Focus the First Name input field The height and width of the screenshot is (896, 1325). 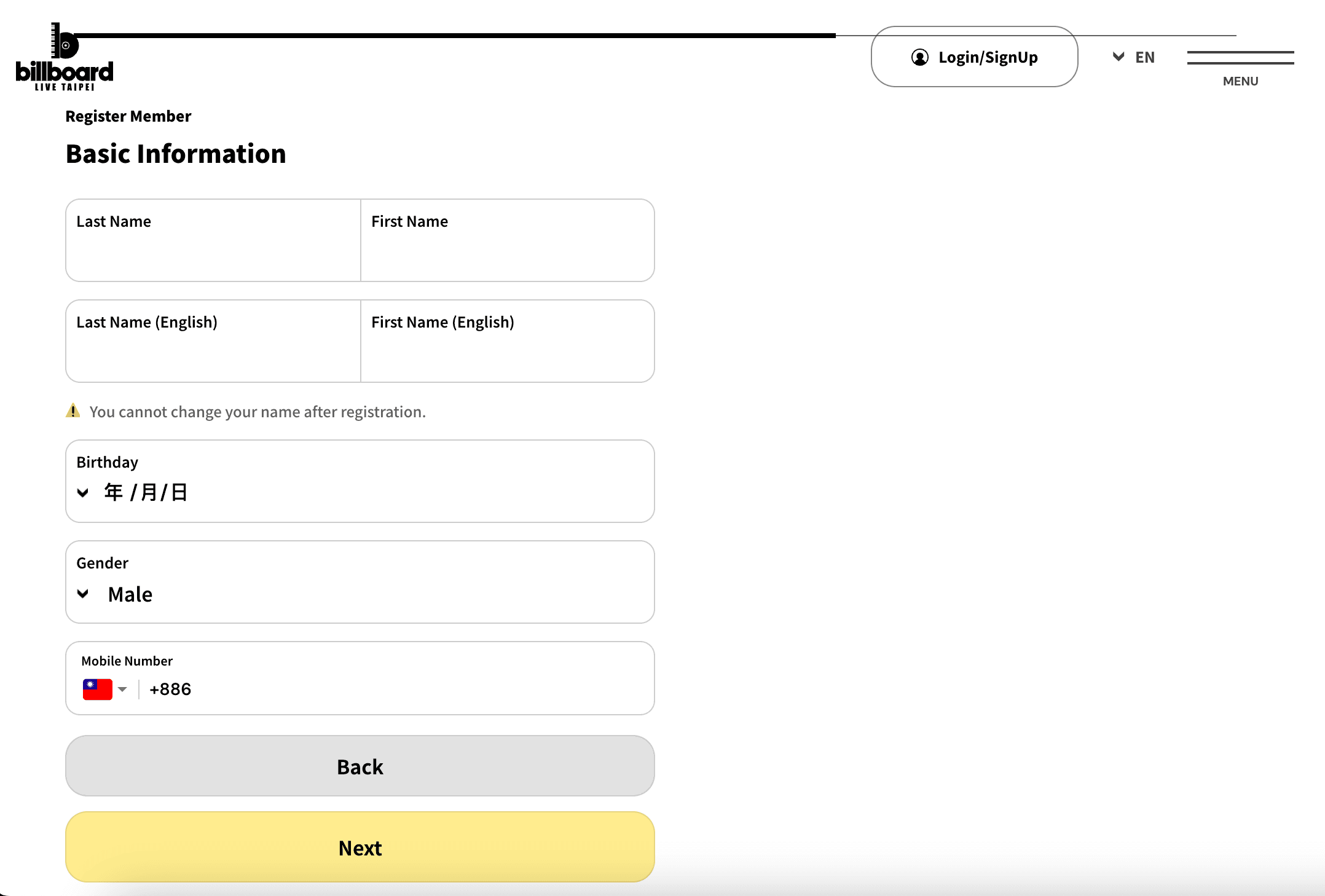tap(507, 252)
